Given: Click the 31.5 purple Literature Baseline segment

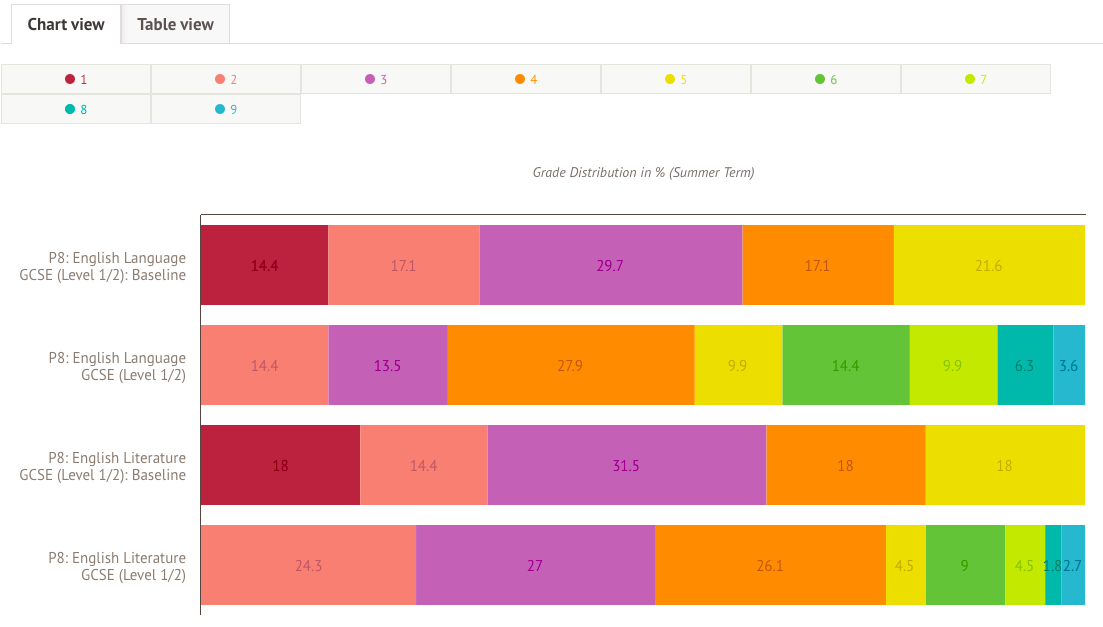Looking at the screenshot, I should [626, 465].
